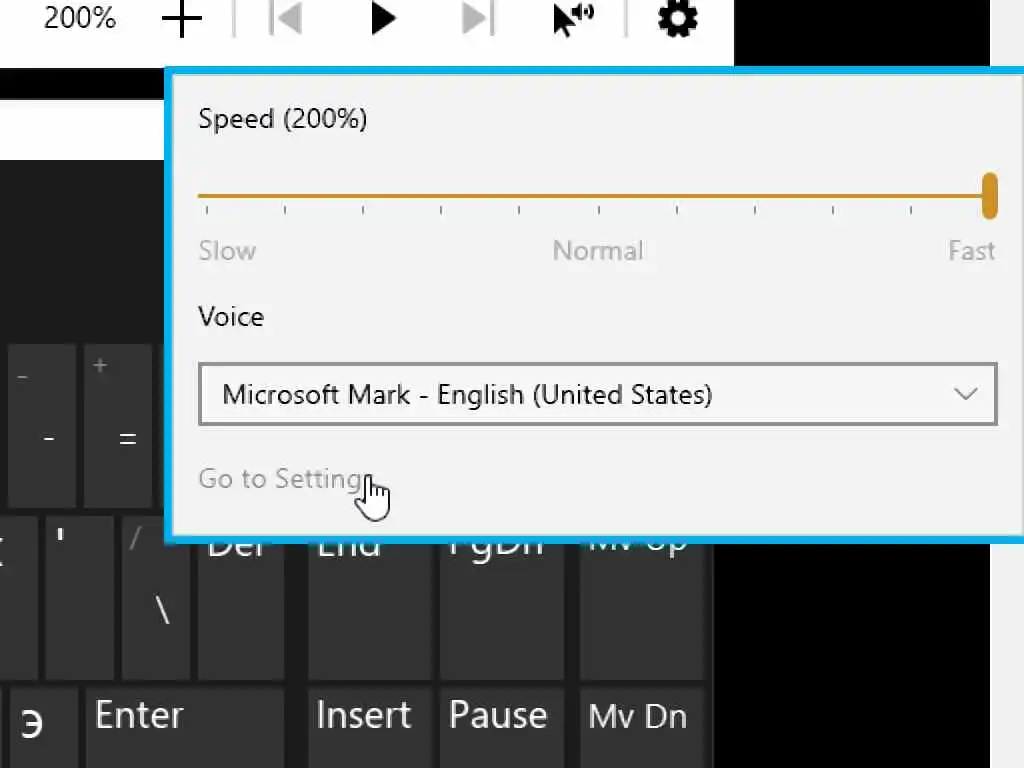Follow the Go to Settings link
The height and width of the screenshot is (768, 1024).
coord(280,478)
